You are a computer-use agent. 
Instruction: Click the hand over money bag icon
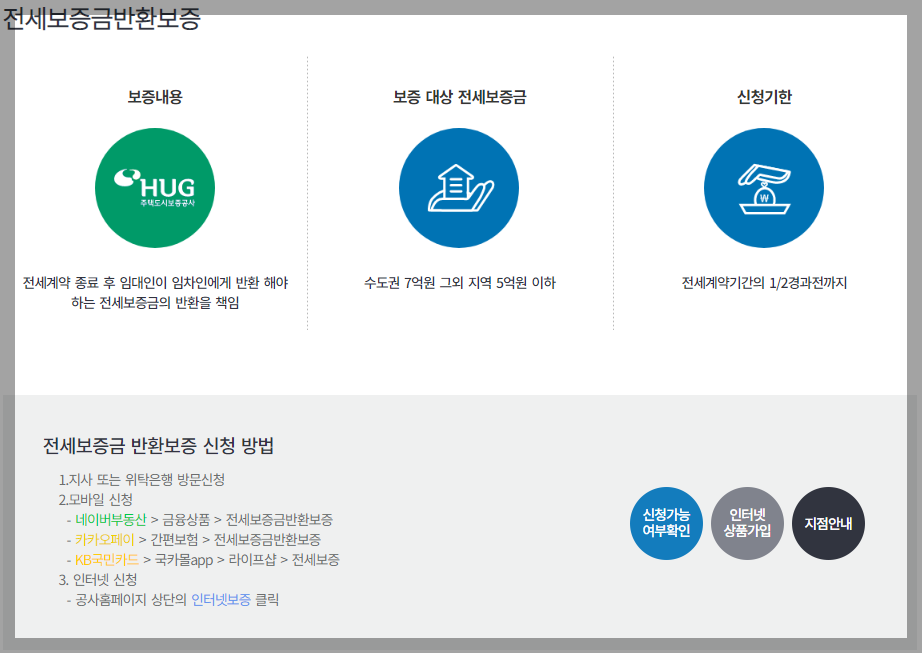(x=764, y=188)
